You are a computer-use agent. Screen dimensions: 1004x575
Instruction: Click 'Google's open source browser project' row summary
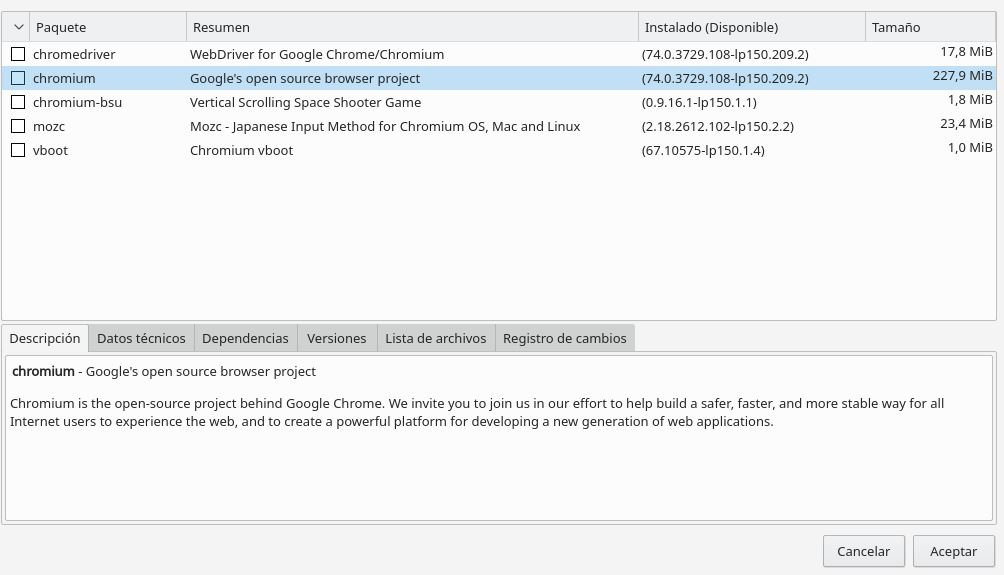tap(305, 78)
